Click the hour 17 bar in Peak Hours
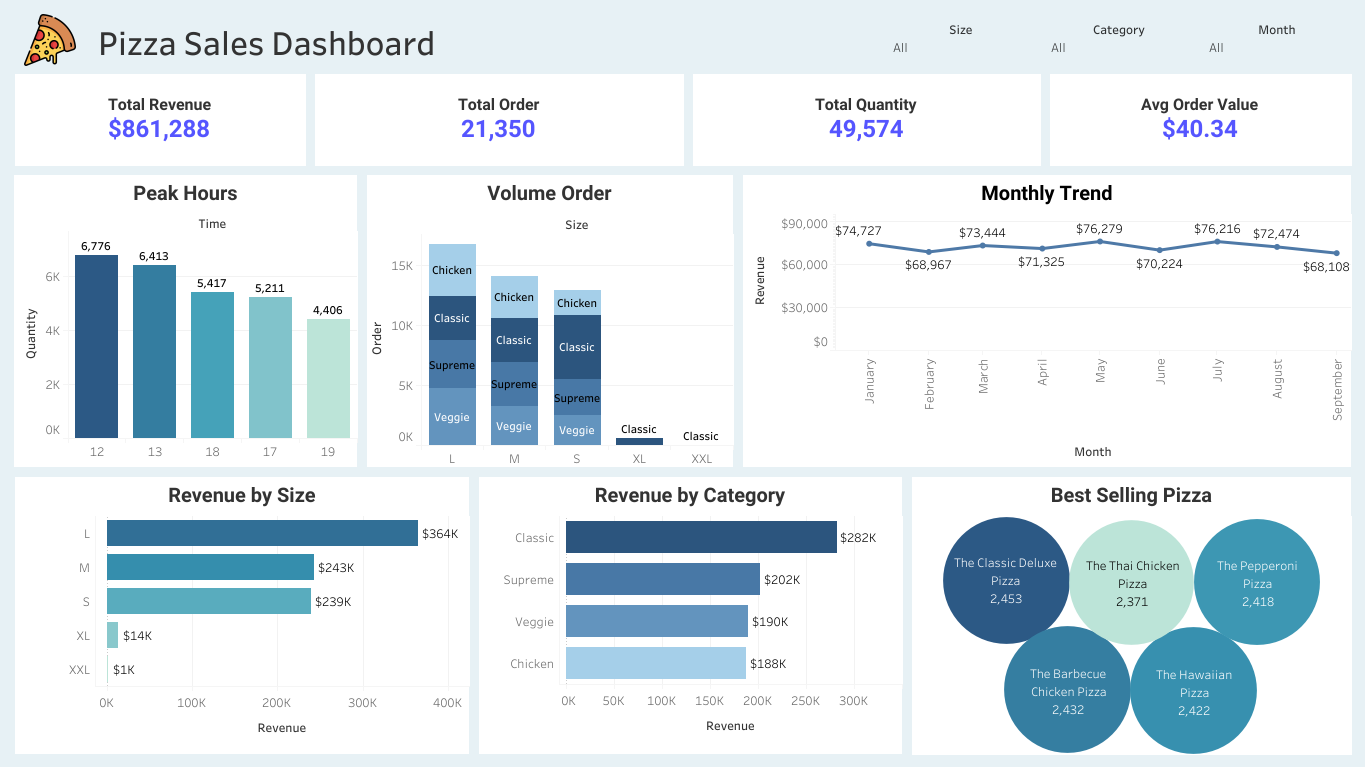The width and height of the screenshot is (1365, 767). click(270, 368)
